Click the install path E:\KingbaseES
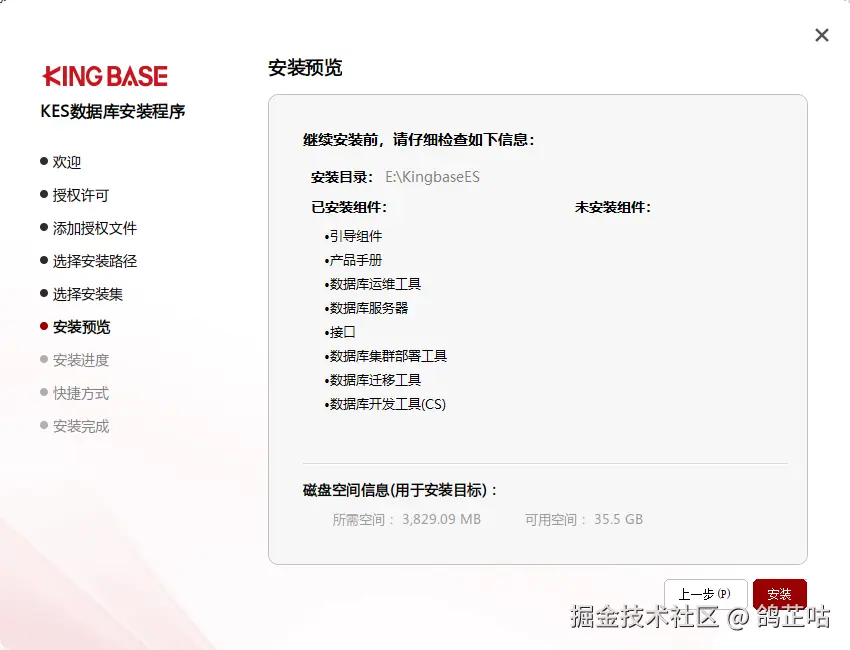This screenshot has width=850, height=650. [433, 177]
